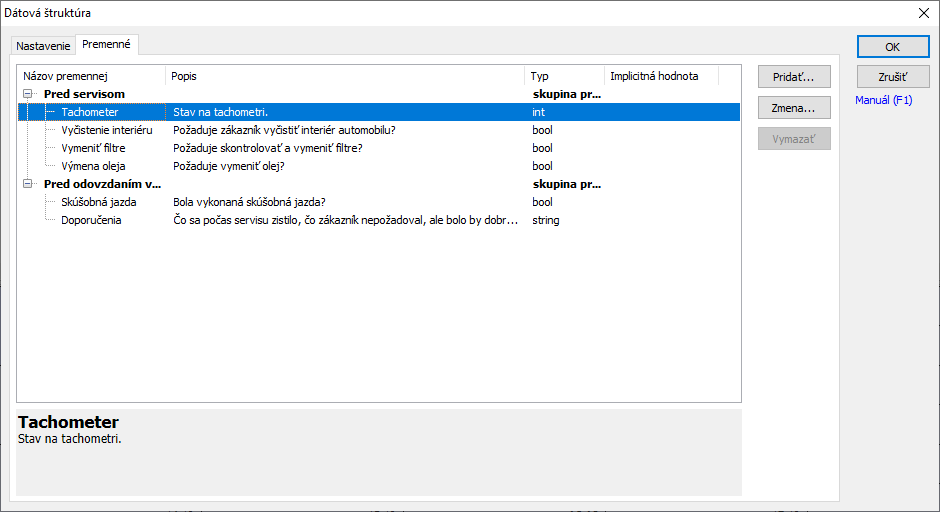This screenshot has height=512, width=940.
Task: Click the 'Implicitná hodnota' column header
Action: (x=660, y=76)
